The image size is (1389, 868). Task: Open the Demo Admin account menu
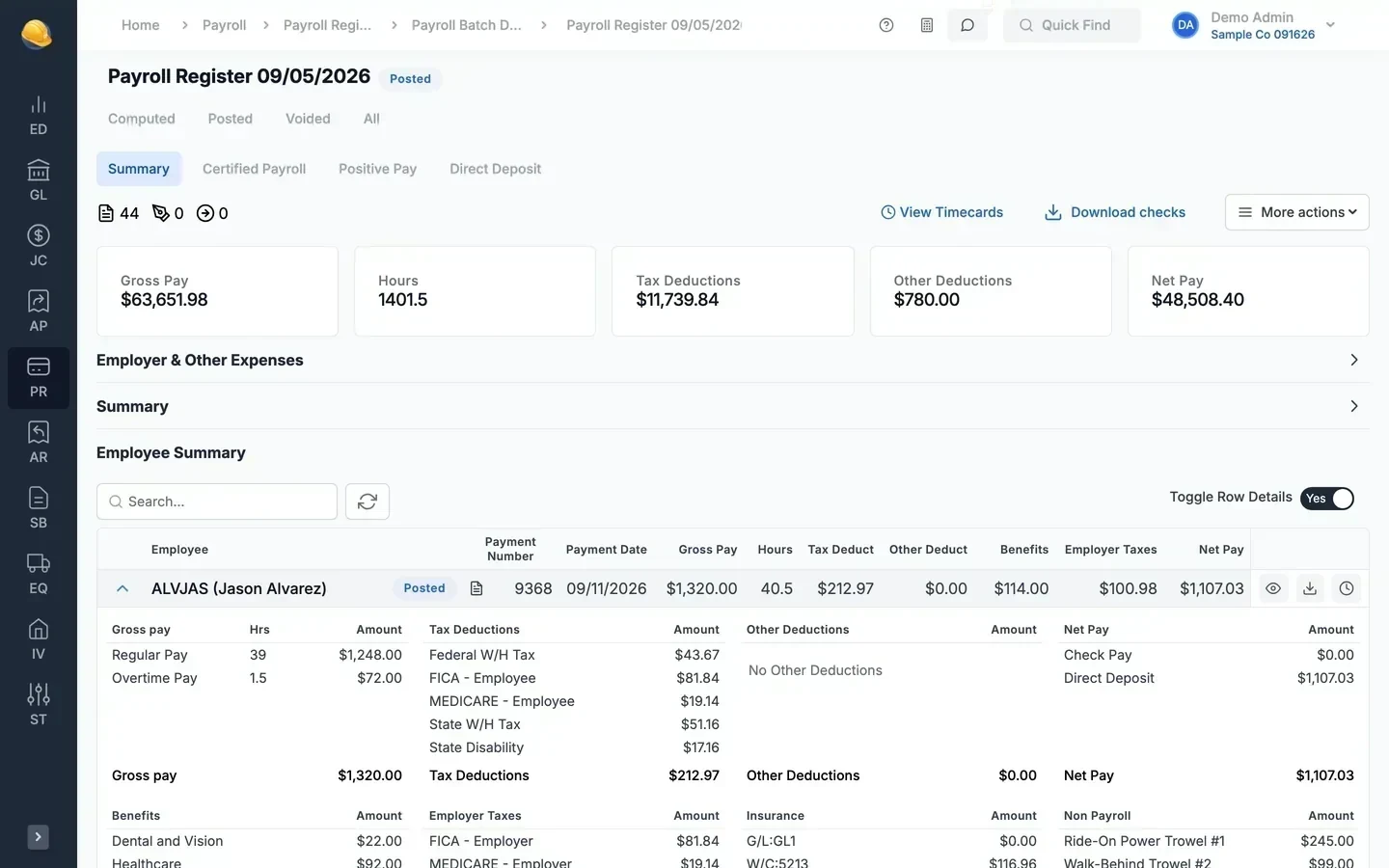[1254, 25]
